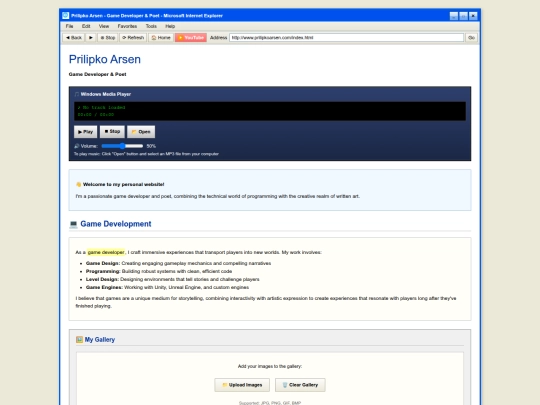The width and height of the screenshot is (540, 405).
Task: Clear the gallery
Action: tap(300, 385)
